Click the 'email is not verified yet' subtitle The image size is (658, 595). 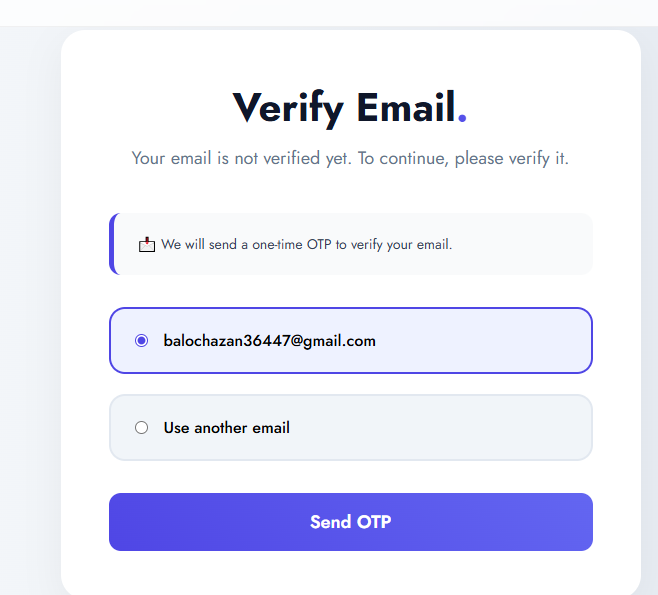[350, 159]
